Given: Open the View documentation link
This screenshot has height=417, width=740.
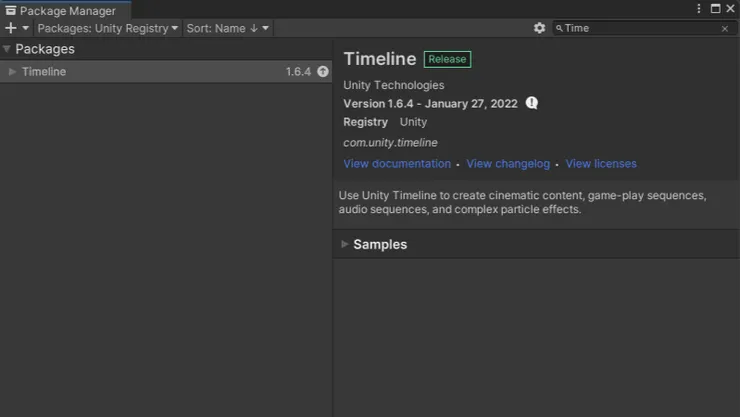Looking at the screenshot, I should click(397, 164).
